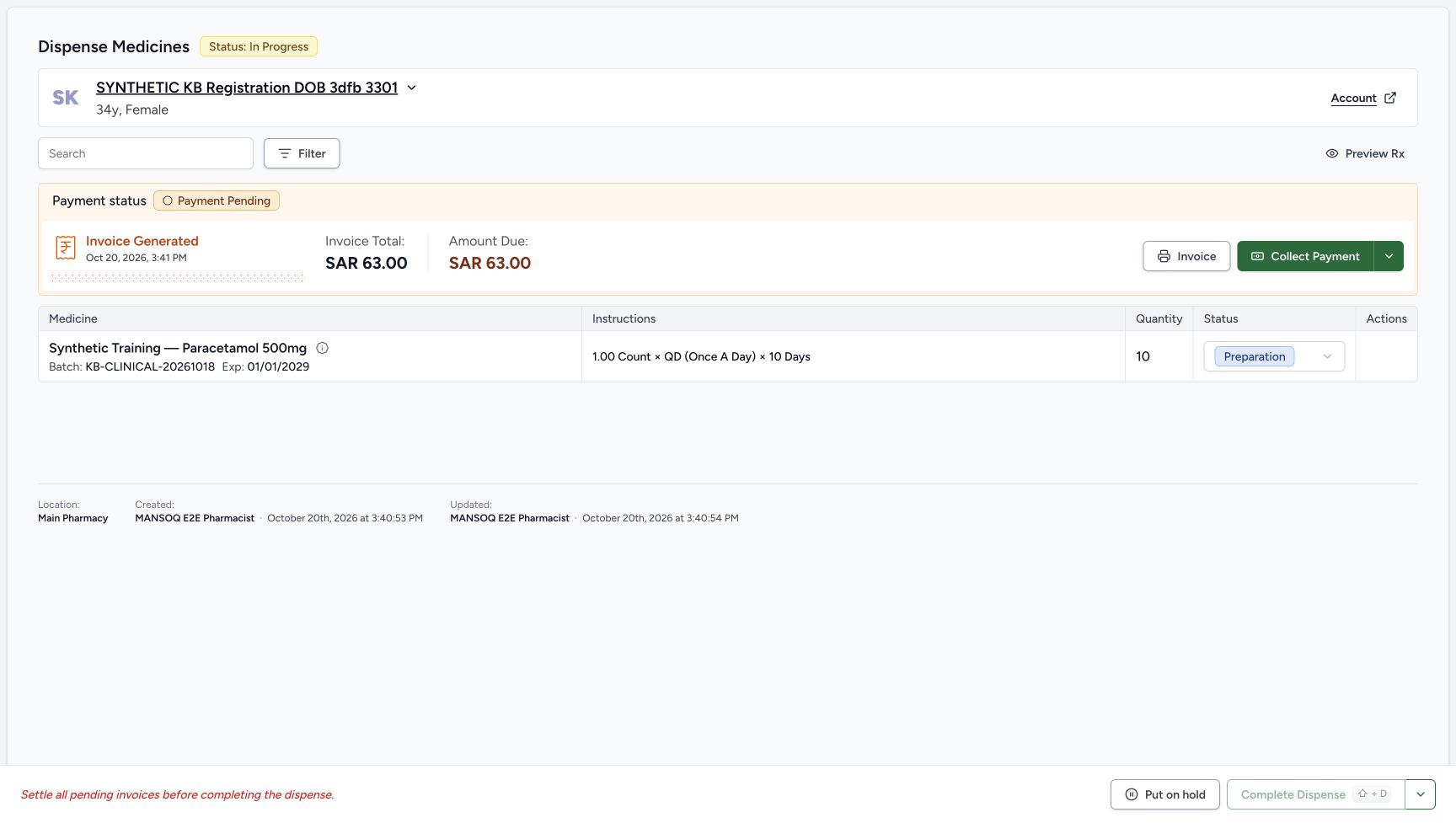Click Main Pharmacy location text
The image size is (1456, 823).
coord(73,518)
